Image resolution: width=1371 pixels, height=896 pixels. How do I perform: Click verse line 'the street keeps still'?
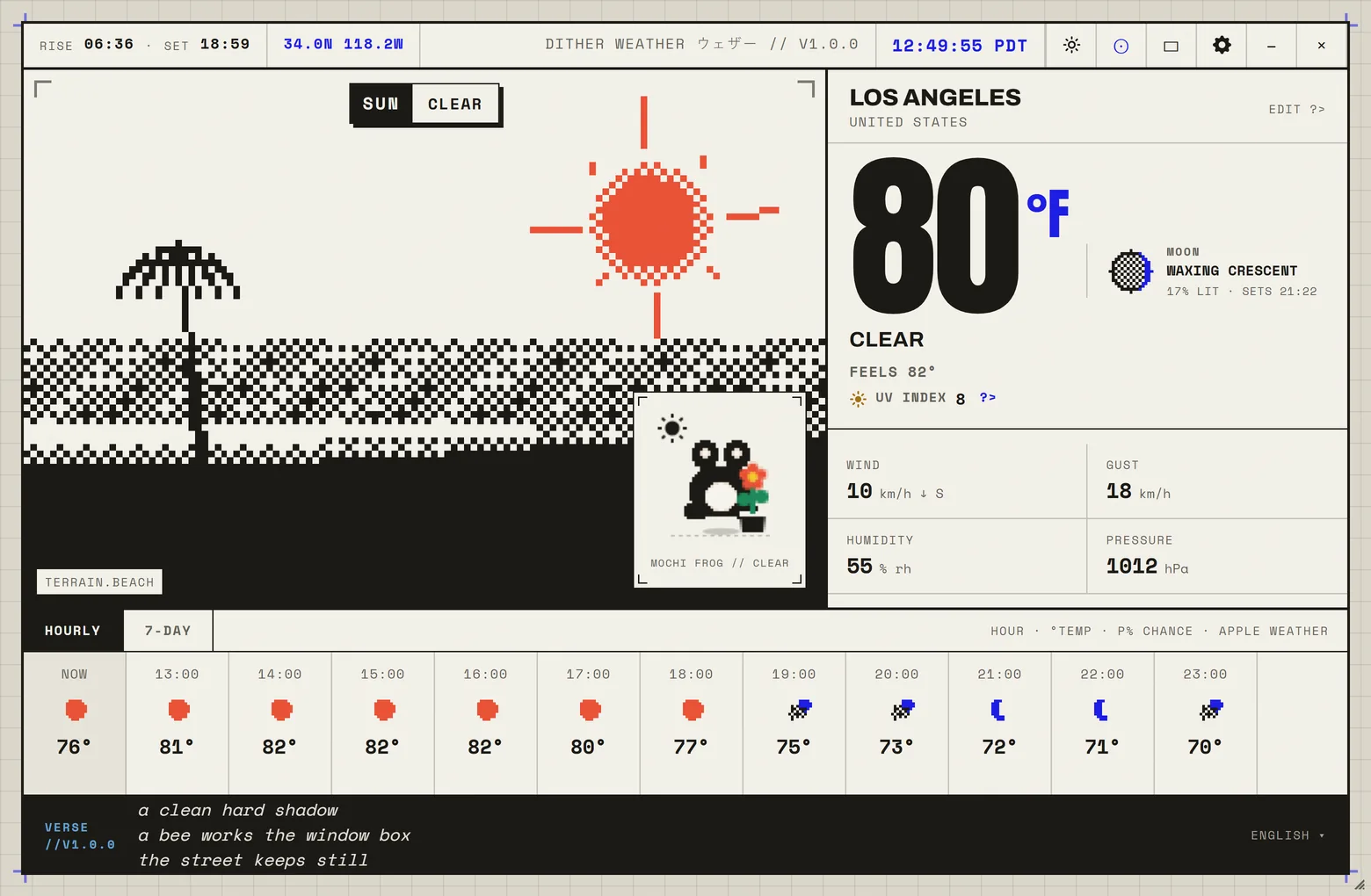253,860
